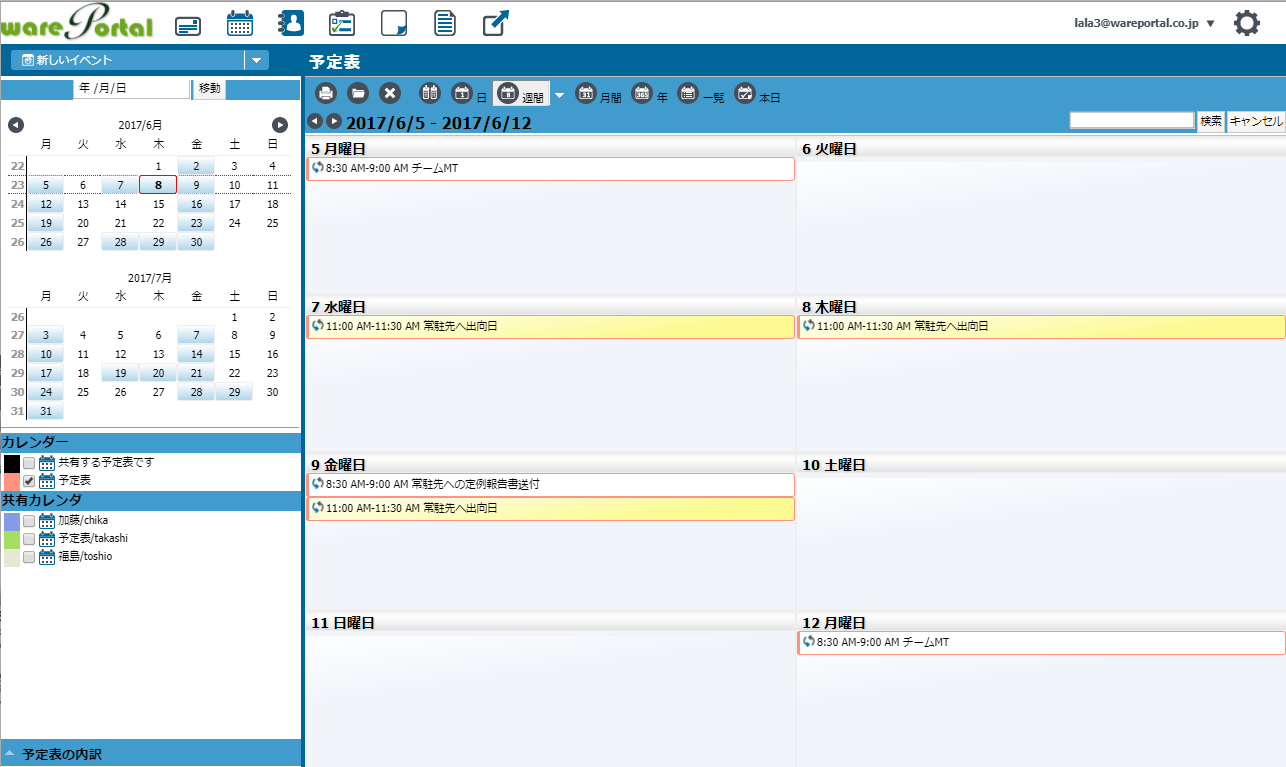
Task: Click the 検索 search button
Action: pos(1210,121)
